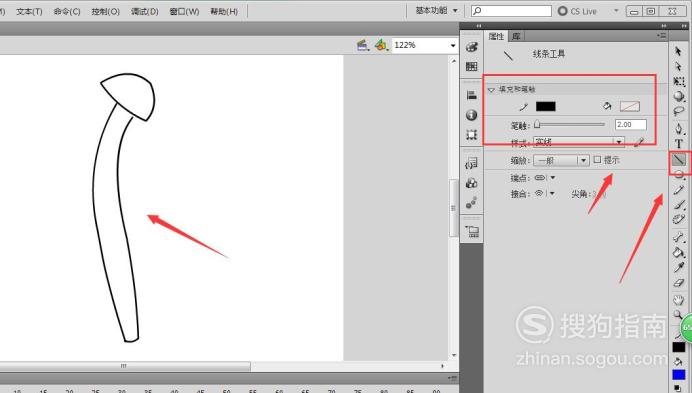Viewport: 692px width, 393px height.
Task: Open the 调试(D) menu
Action: click(145, 11)
